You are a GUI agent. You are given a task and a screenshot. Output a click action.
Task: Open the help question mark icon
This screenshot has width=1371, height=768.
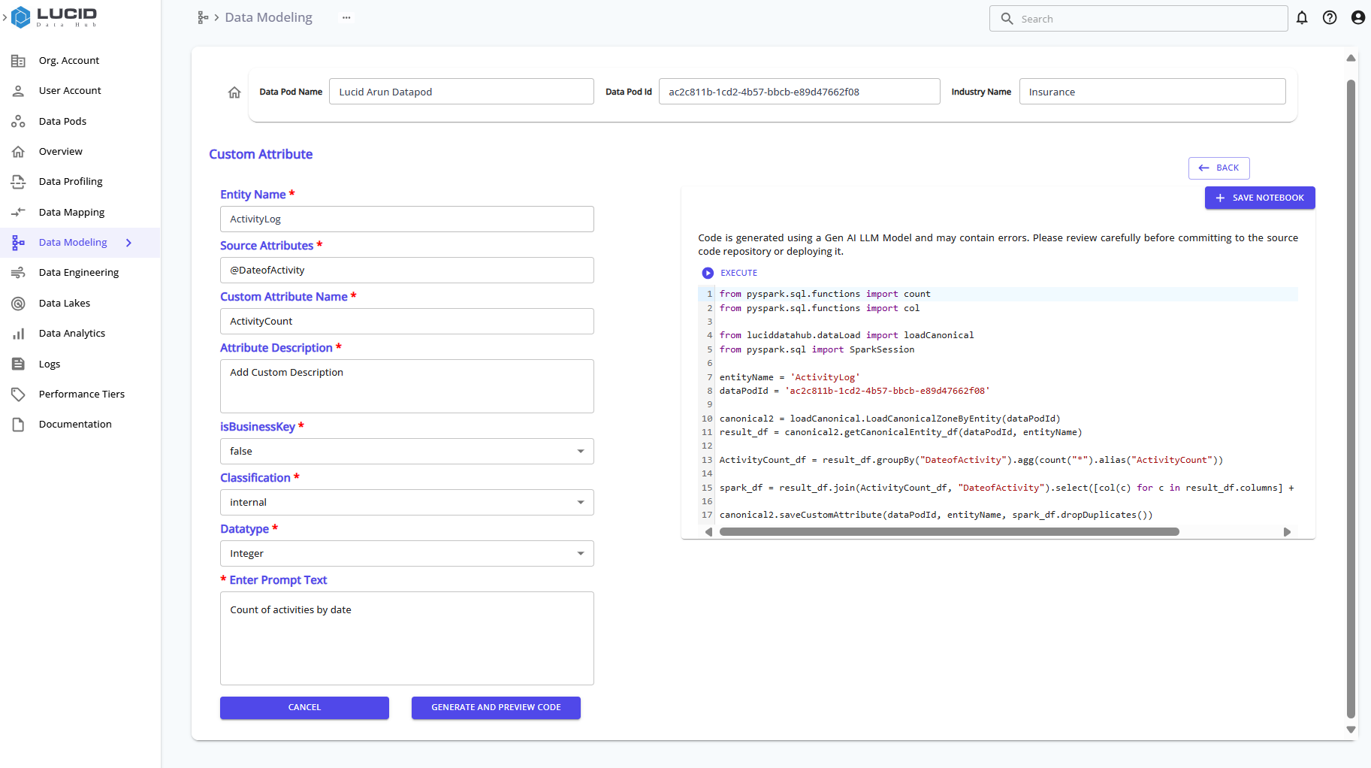pos(1329,18)
